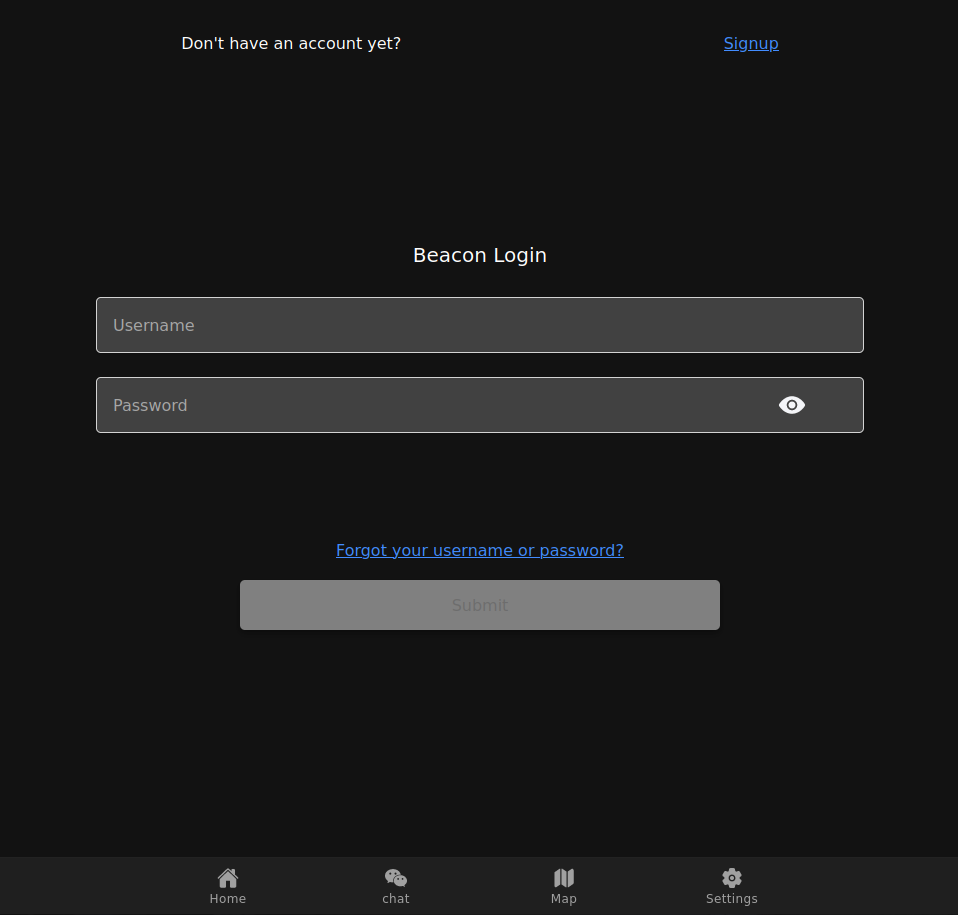Focus the Password input field

pyautogui.click(x=480, y=405)
